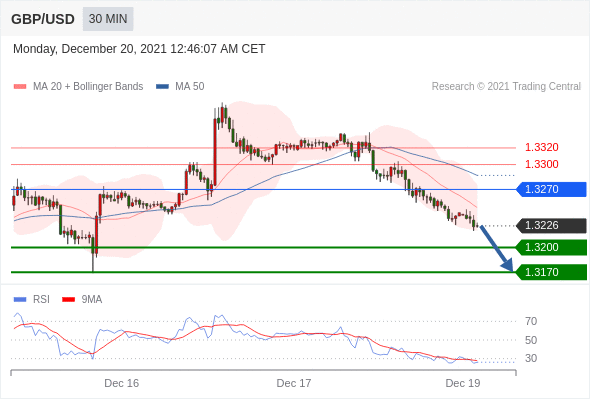Image resolution: width=590 pixels, height=400 pixels.
Task: Select the 1.3200 support price tag
Action: pyautogui.click(x=551, y=247)
